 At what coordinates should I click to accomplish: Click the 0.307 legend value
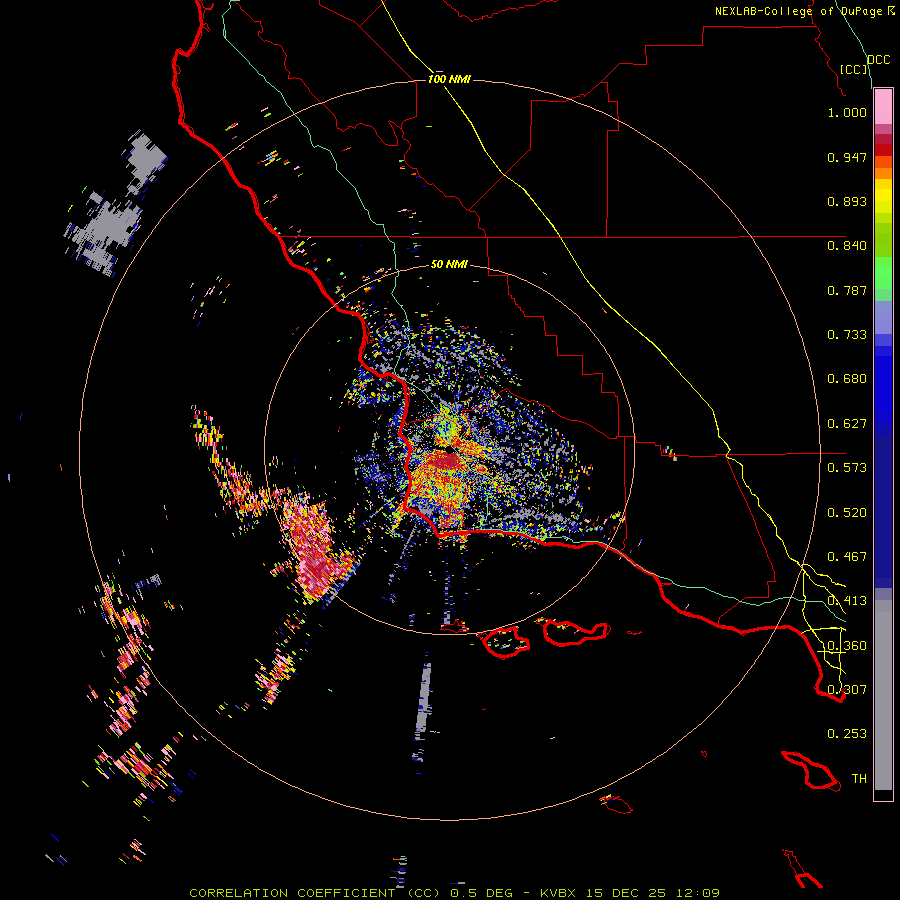[847, 690]
